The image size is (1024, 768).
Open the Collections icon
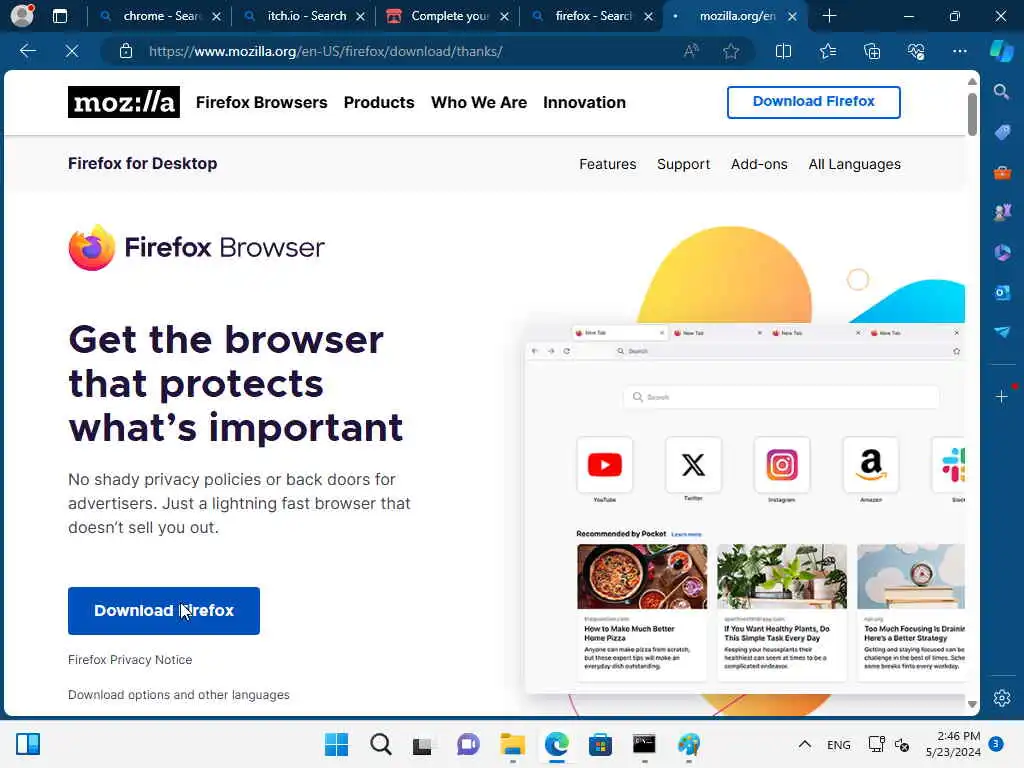click(872, 51)
